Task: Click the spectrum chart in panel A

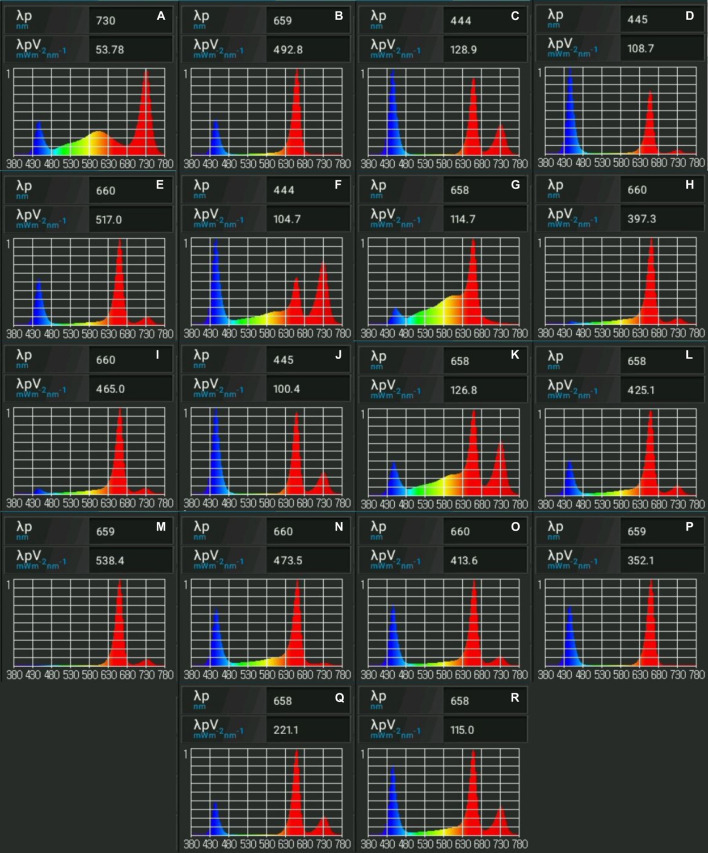Action: (92, 112)
